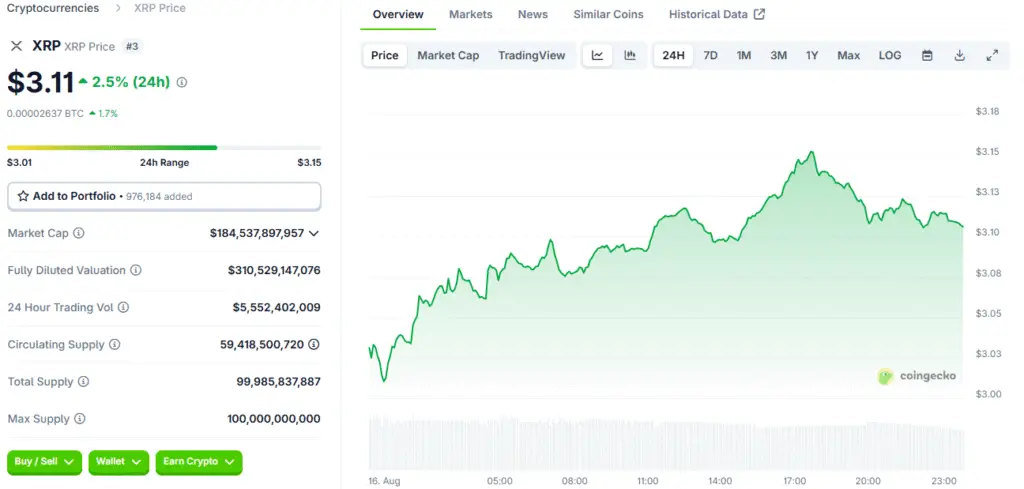Open Circulating Supply label info icon

coord(114,344)
